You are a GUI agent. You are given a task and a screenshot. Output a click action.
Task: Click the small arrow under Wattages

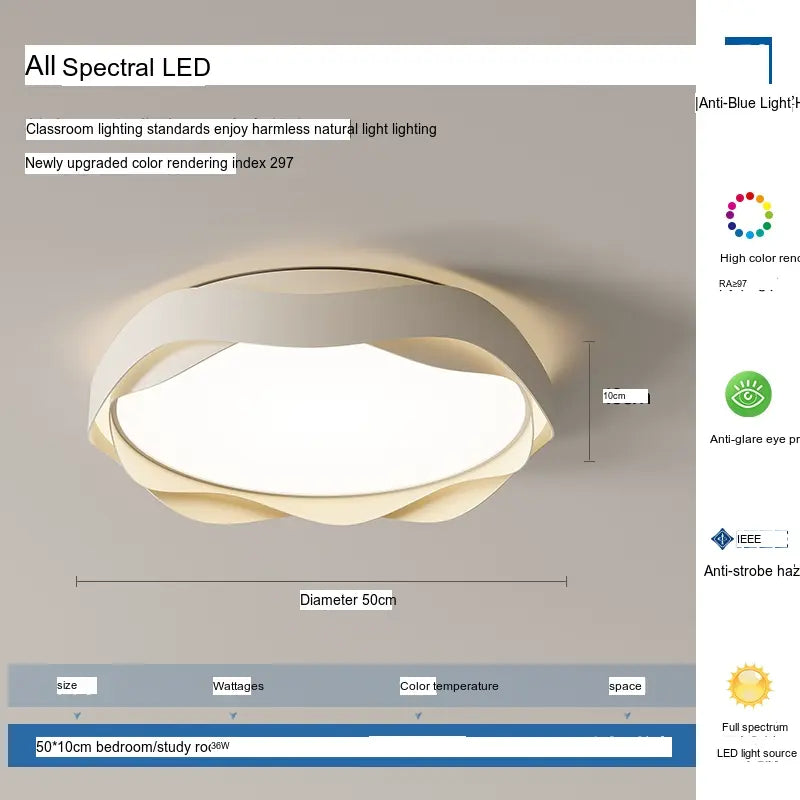[233, 716]
